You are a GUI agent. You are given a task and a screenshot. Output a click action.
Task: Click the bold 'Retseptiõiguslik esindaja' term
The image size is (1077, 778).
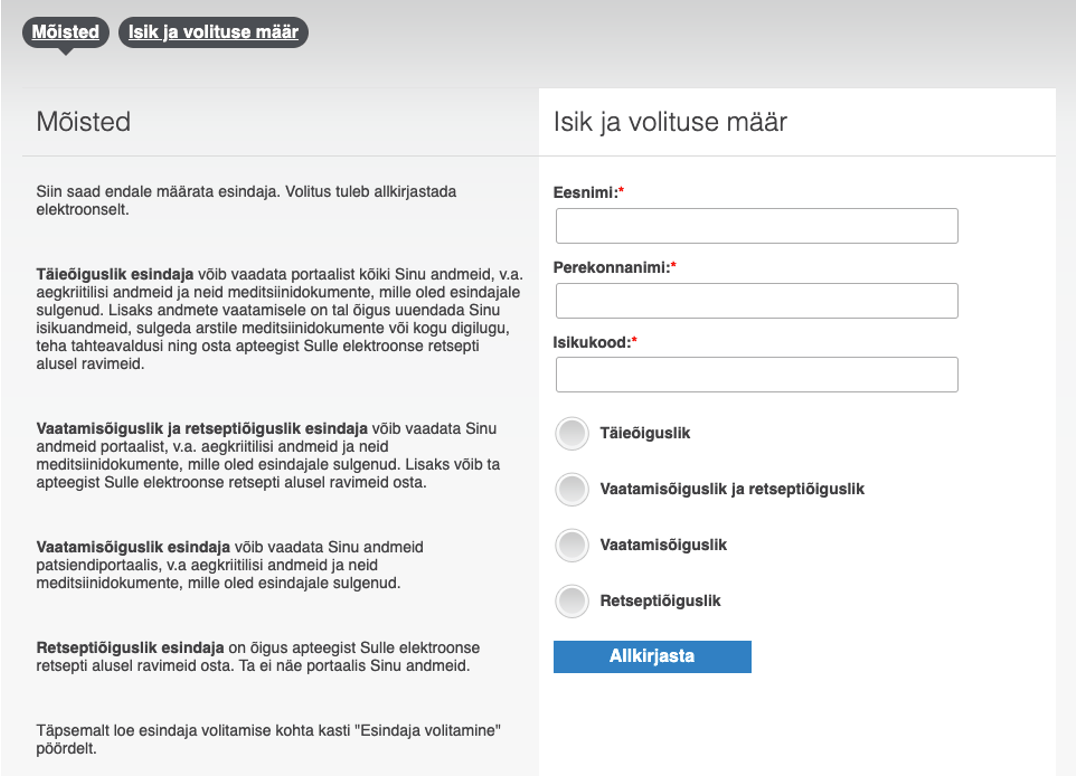130,648
